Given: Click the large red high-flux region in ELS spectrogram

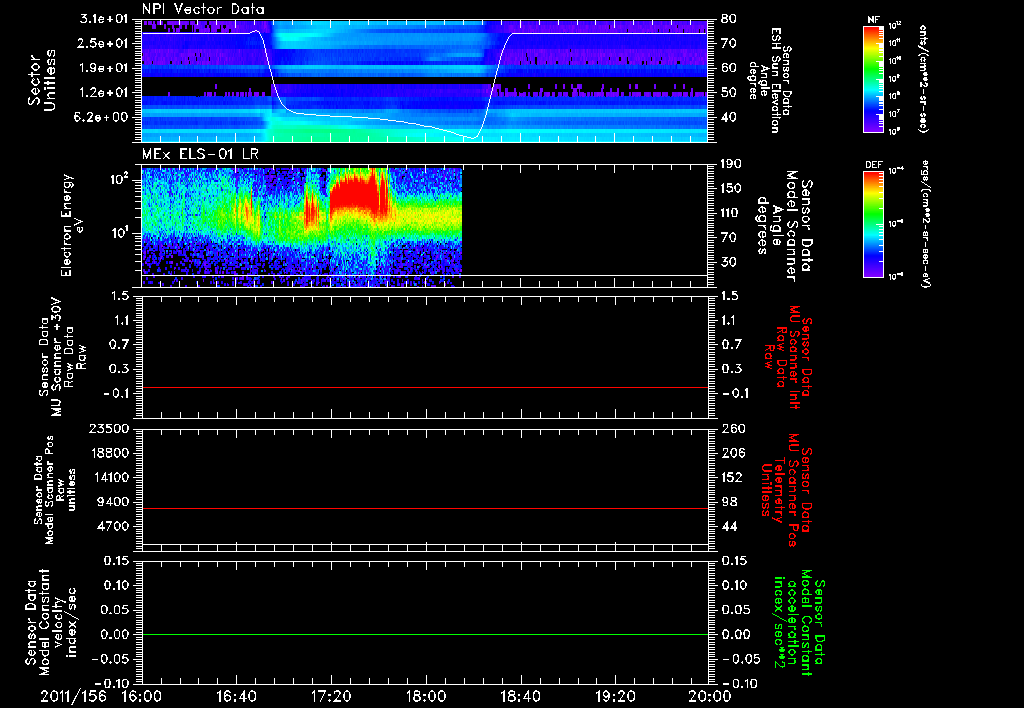Looking at the screenshot, I should click(x=358, y=195).
